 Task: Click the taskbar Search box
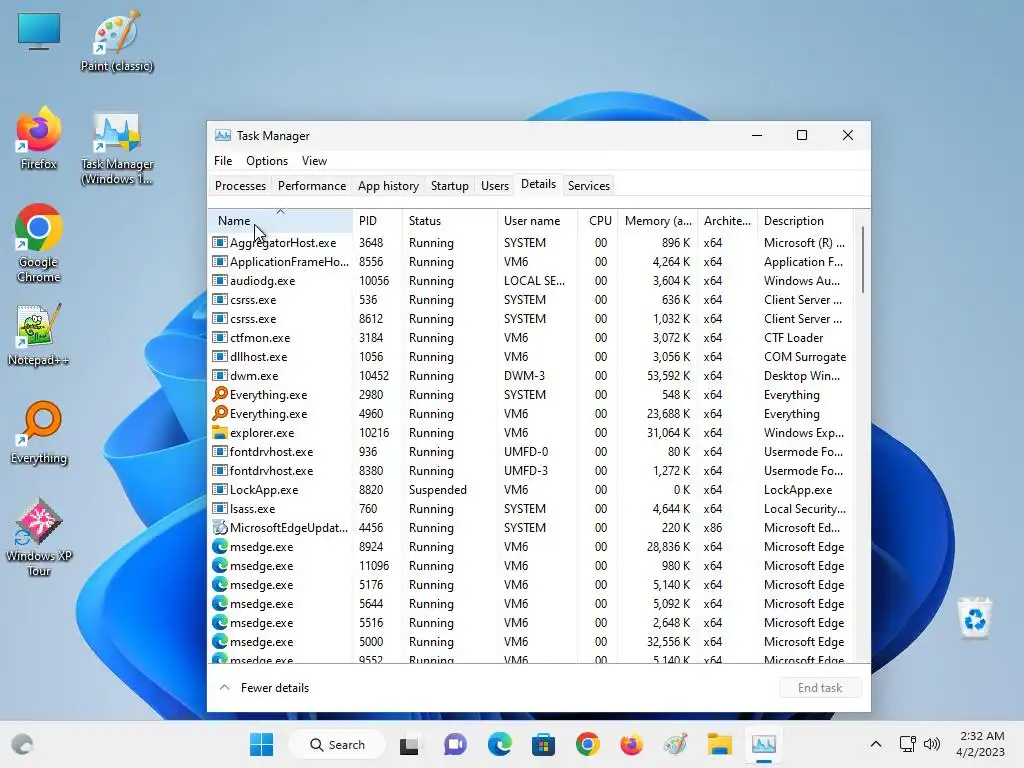336,744
